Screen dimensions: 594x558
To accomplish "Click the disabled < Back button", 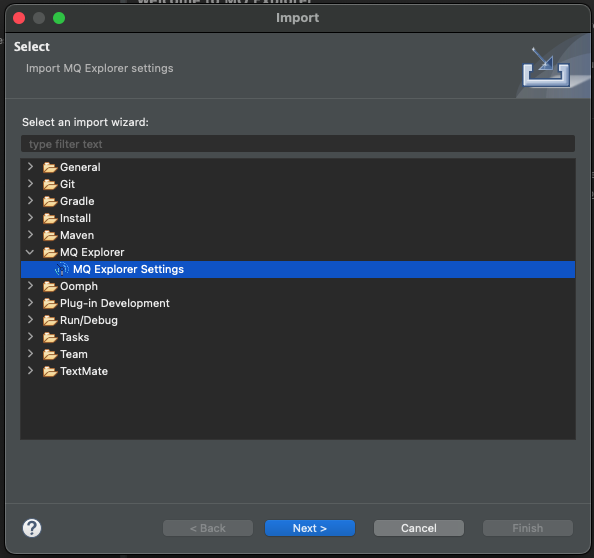I will click(x=208, y=528).
